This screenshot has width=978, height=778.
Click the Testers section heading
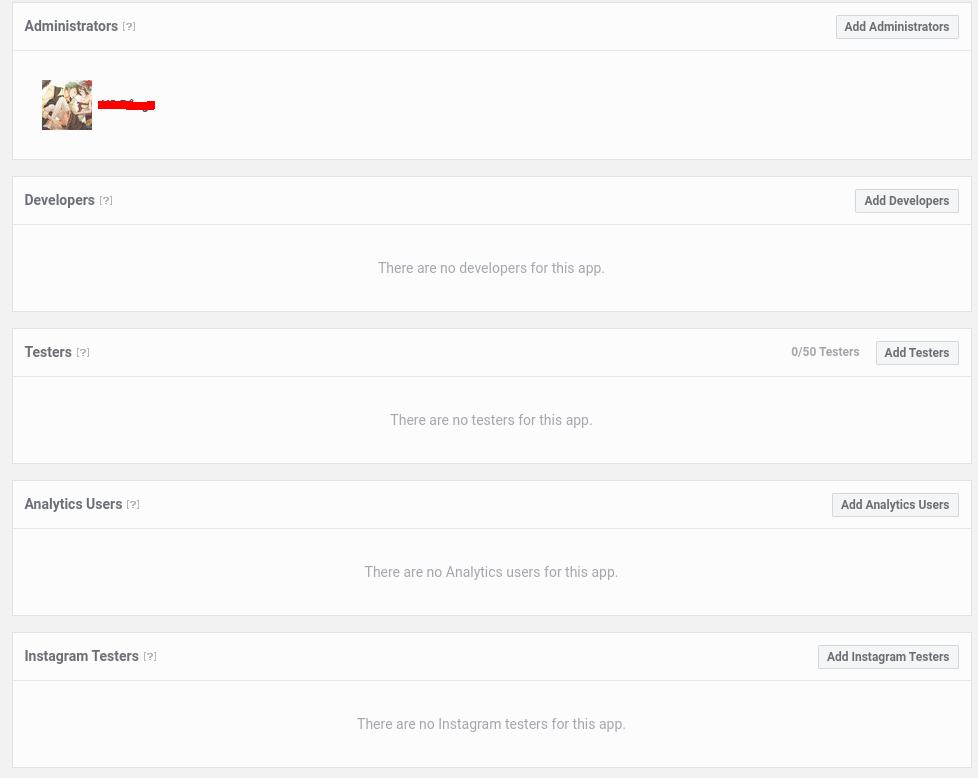coord(48,352)
